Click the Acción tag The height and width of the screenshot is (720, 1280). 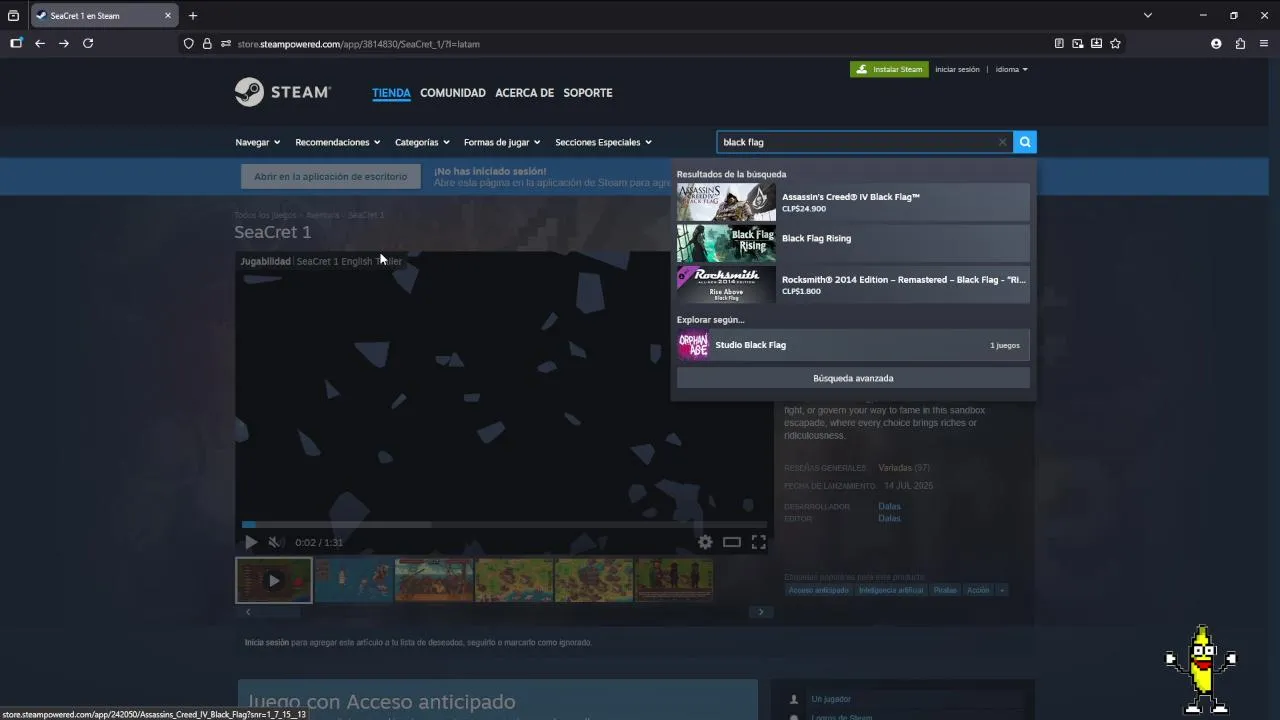point(978,590)
